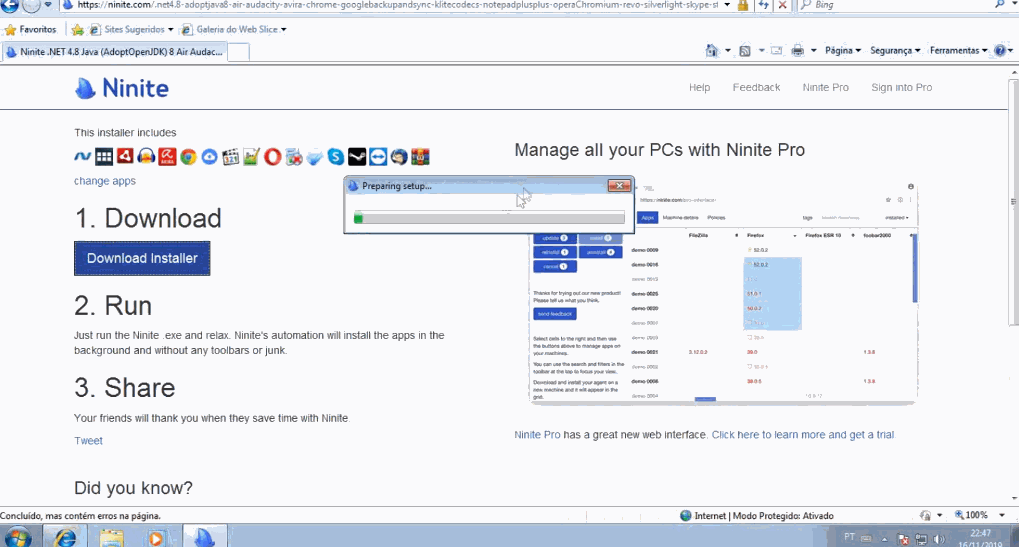Click Internet Explorer taskbar icon
This screenshot has width=1019, height=547.
65,537
